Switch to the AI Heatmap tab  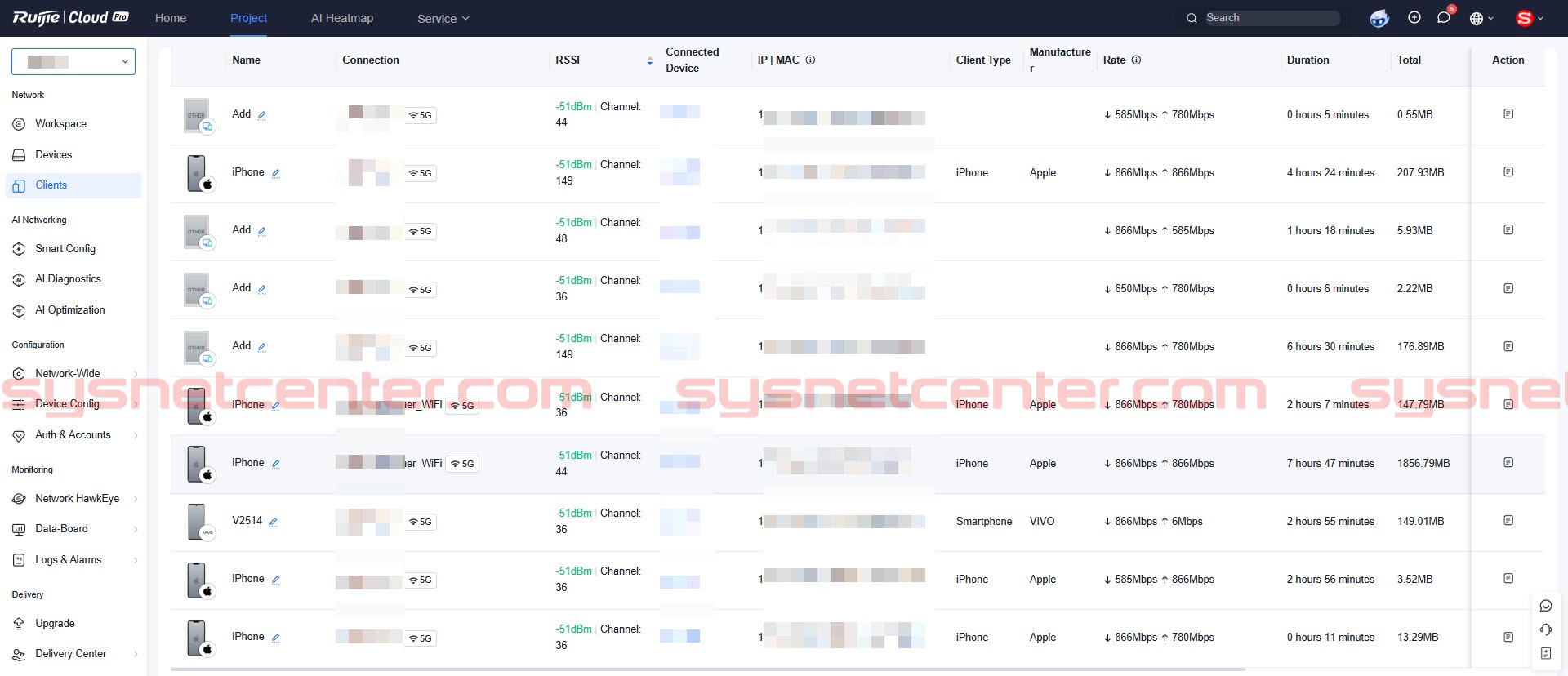click(342, 18)
